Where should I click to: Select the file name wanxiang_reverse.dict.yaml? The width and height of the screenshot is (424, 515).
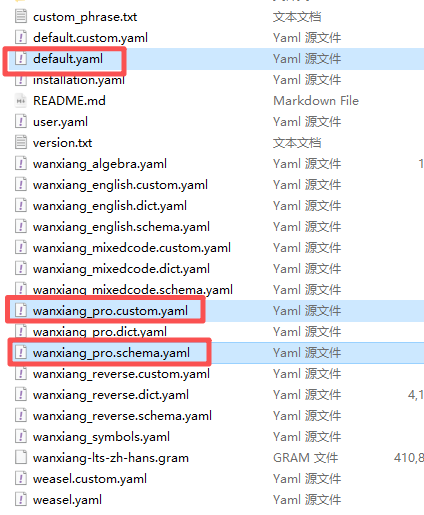click(111, 395)
